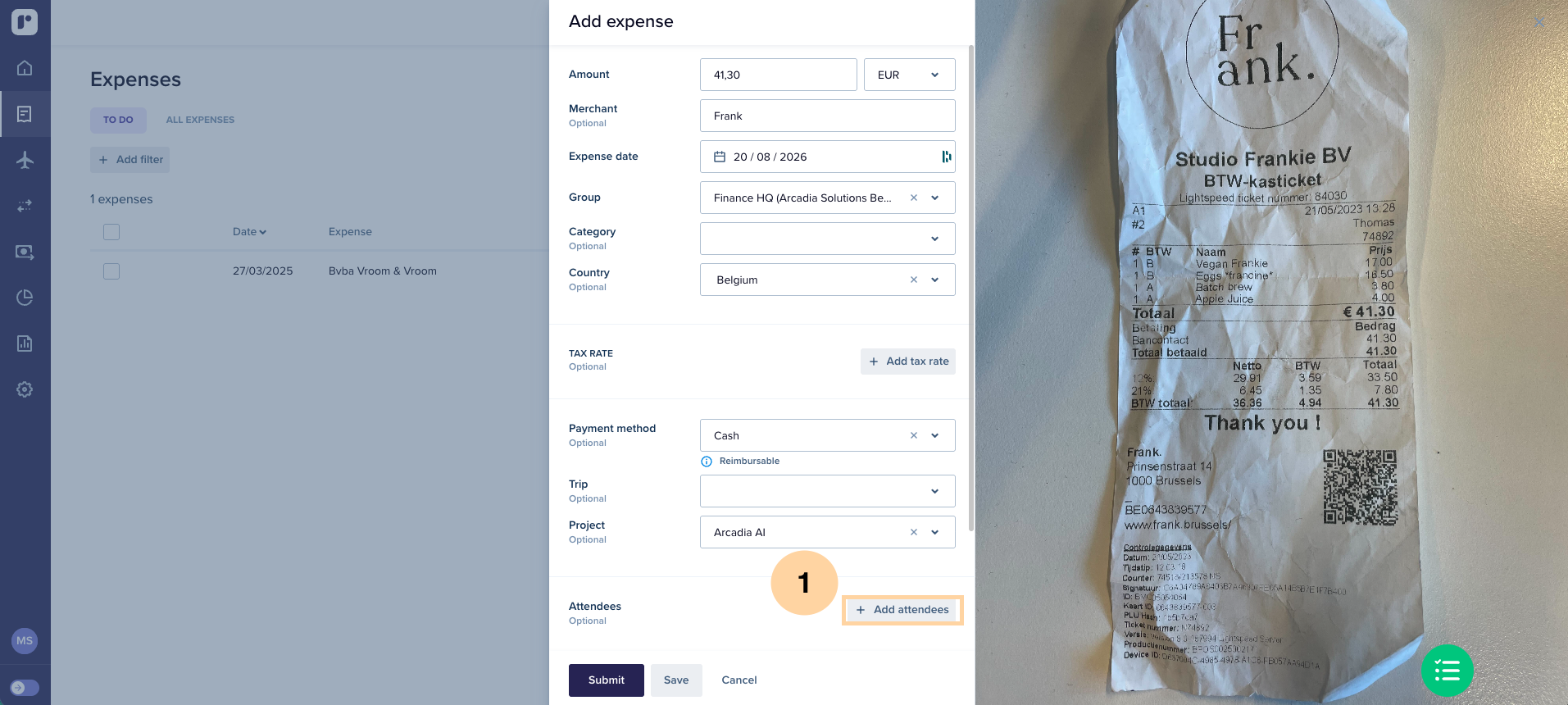1568x705 pixels.
Task: Expand the Trip dropdown
Action: click(x=827, y=491)
